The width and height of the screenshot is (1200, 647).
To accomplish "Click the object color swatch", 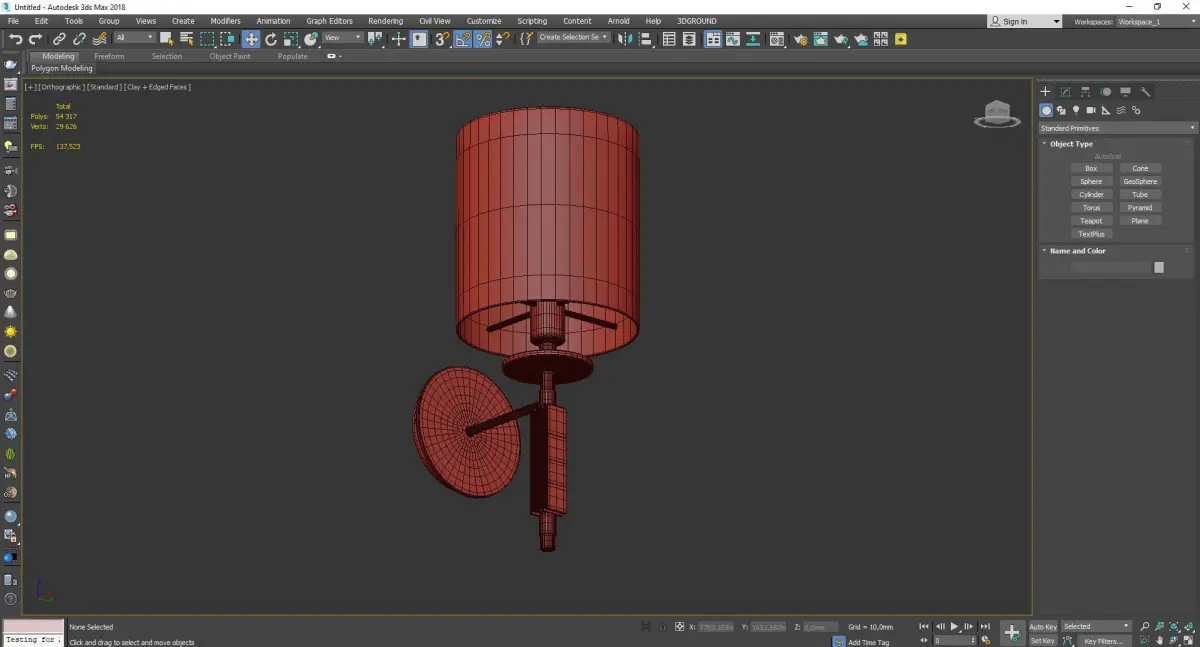I will [x=1159, y=267].
